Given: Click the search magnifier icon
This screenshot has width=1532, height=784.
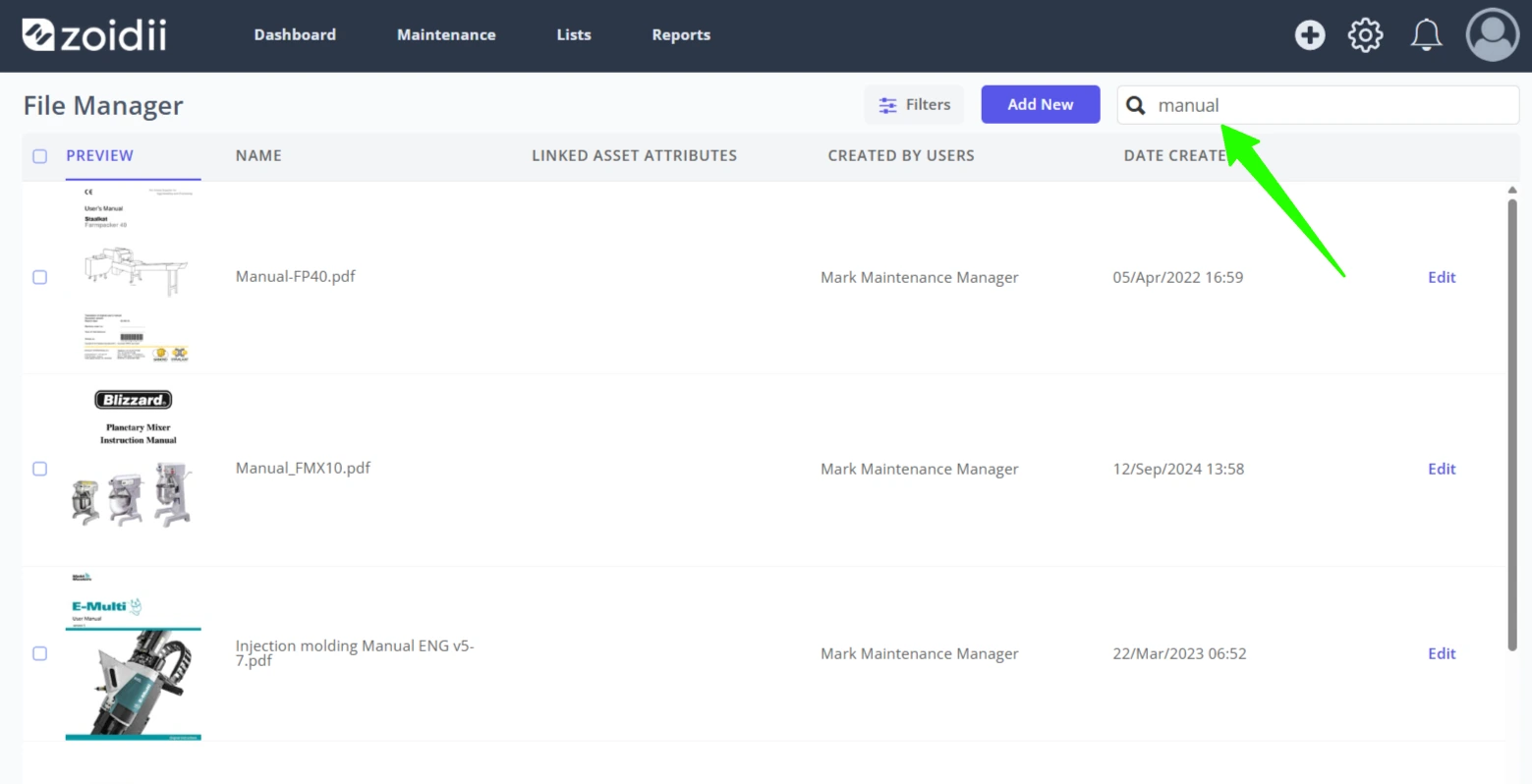Looking at the screenshot, I should pyautogui.click(x=1135, y=105).
